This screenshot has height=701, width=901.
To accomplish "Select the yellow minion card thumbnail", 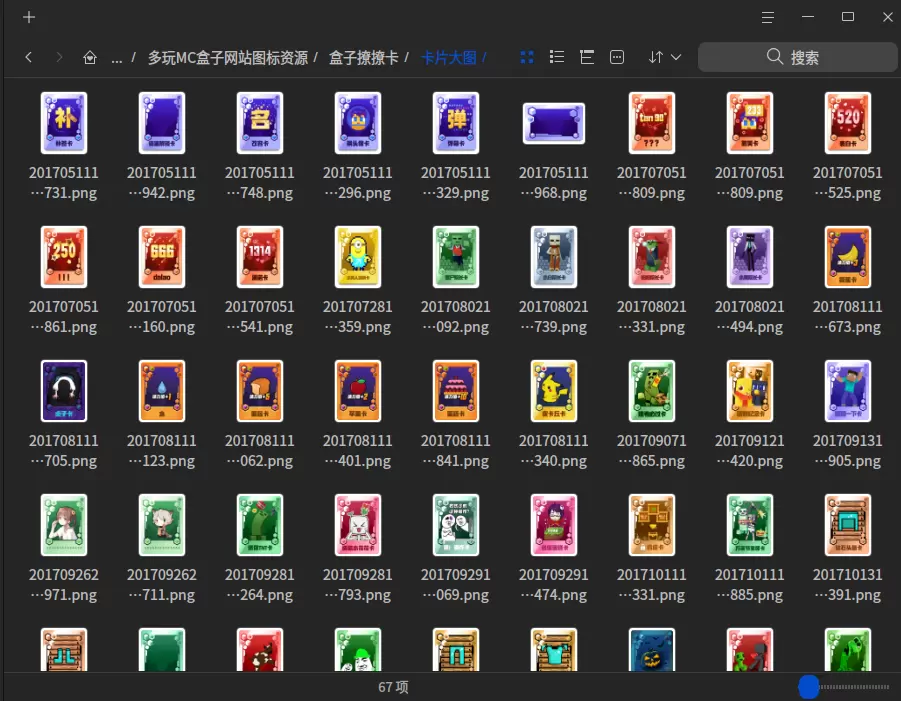I will click(357, 257).
